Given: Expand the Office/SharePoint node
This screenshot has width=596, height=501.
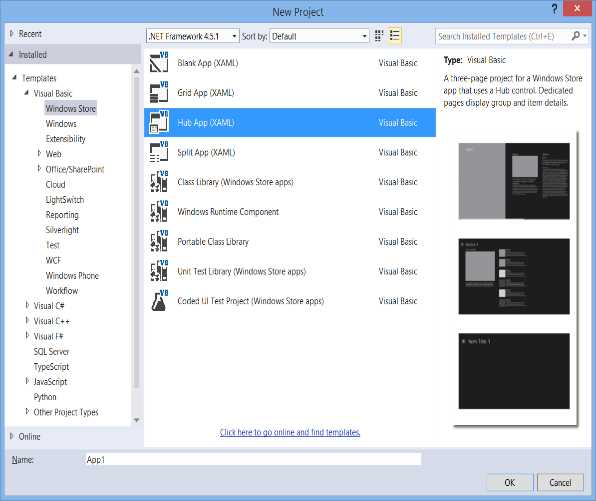Looking at the screenshot, I should [x=39, y=169].
